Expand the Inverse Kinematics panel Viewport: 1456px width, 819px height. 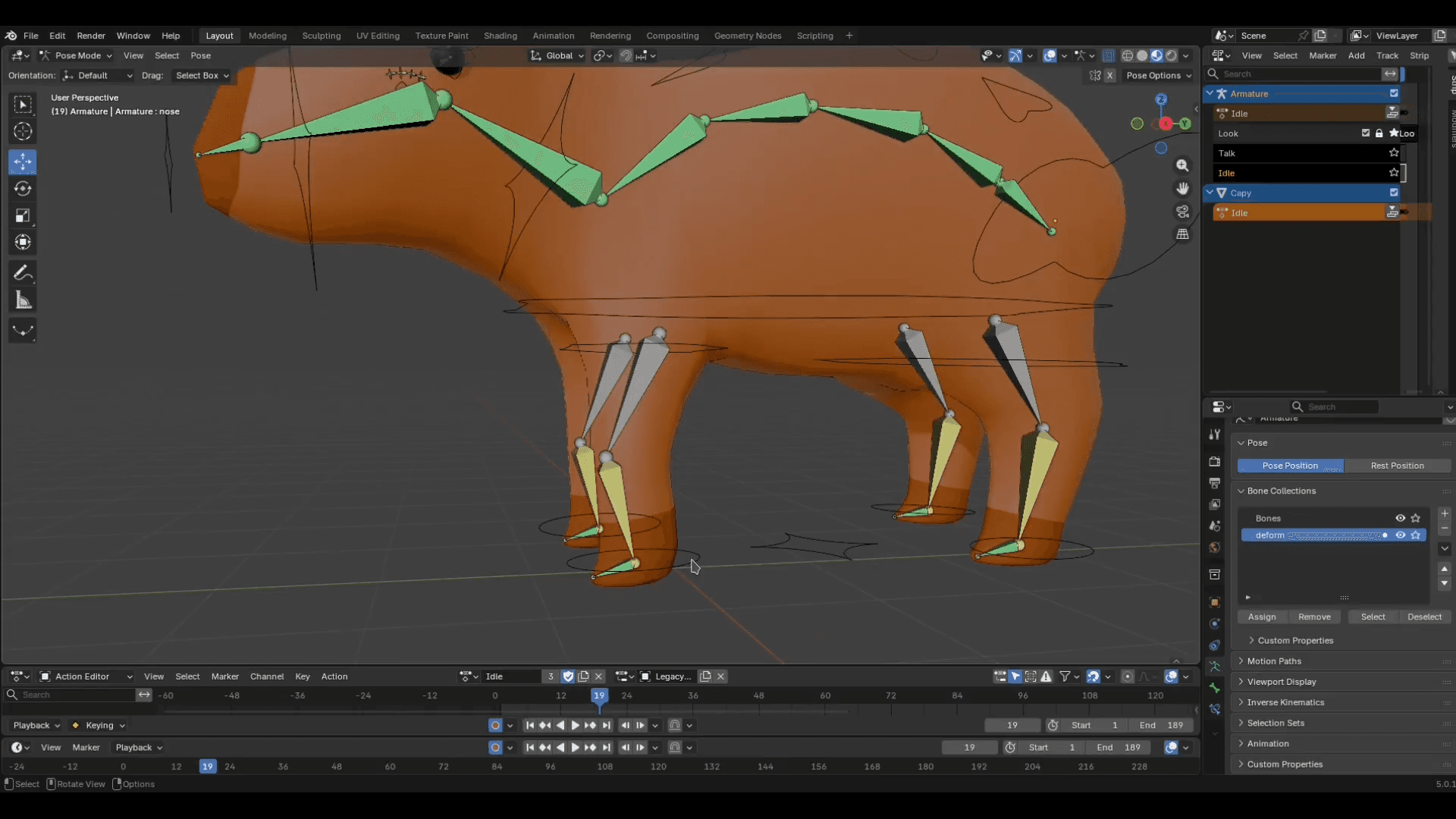pyautogui.click(x=1285, y=702)
